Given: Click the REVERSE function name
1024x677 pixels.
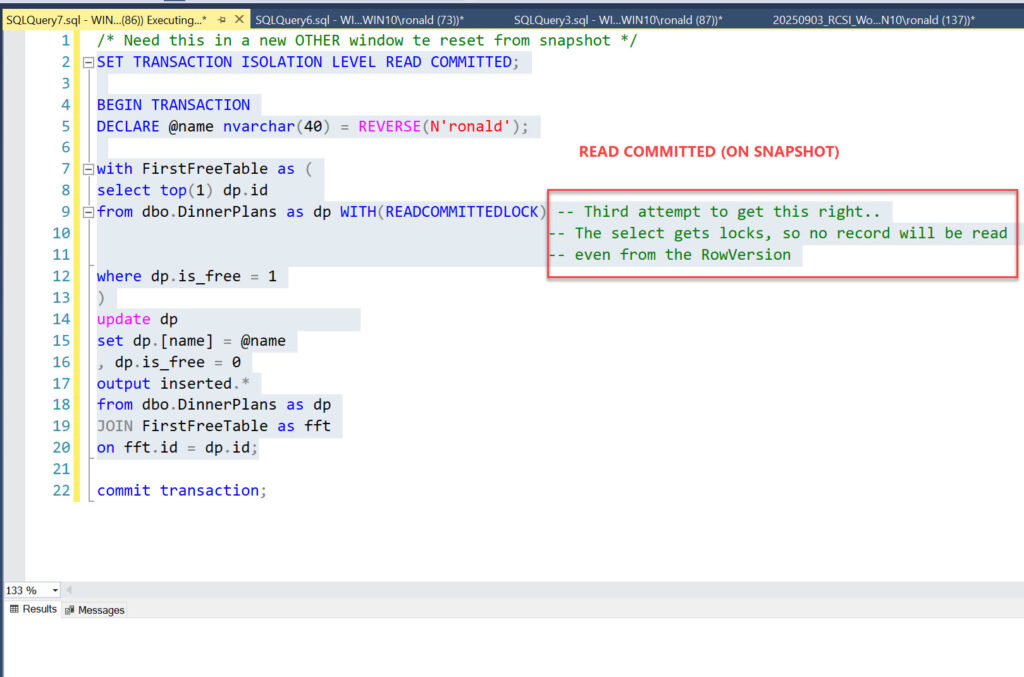Looking at the screenshot, I should (390, 126).
